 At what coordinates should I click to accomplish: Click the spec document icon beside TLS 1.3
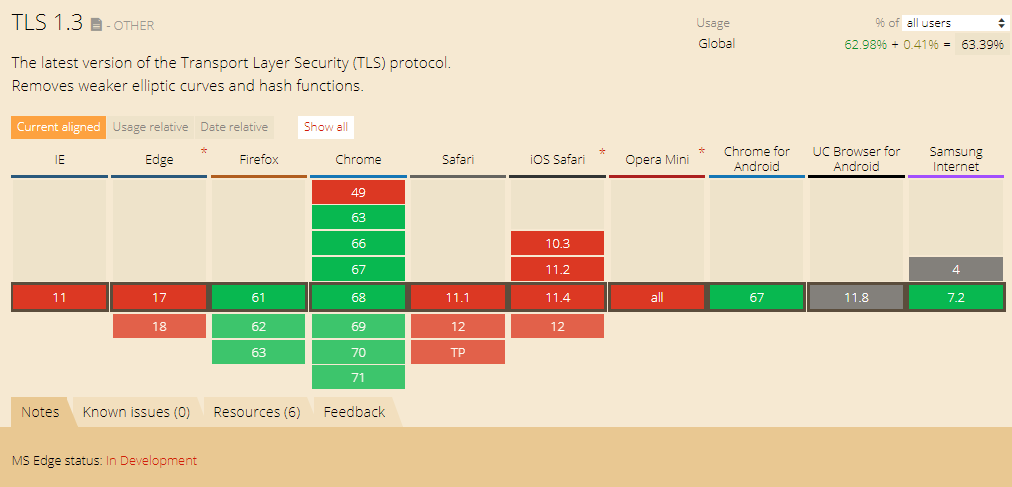96,24
